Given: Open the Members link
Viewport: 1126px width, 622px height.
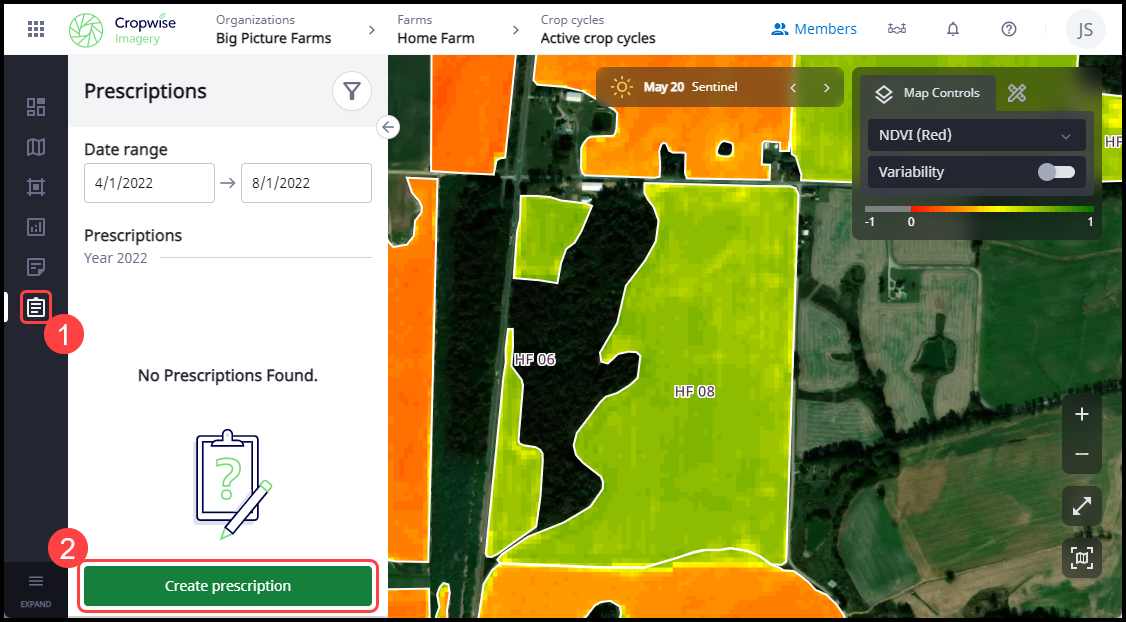Looking at the screenshot, I should (814, 29).
